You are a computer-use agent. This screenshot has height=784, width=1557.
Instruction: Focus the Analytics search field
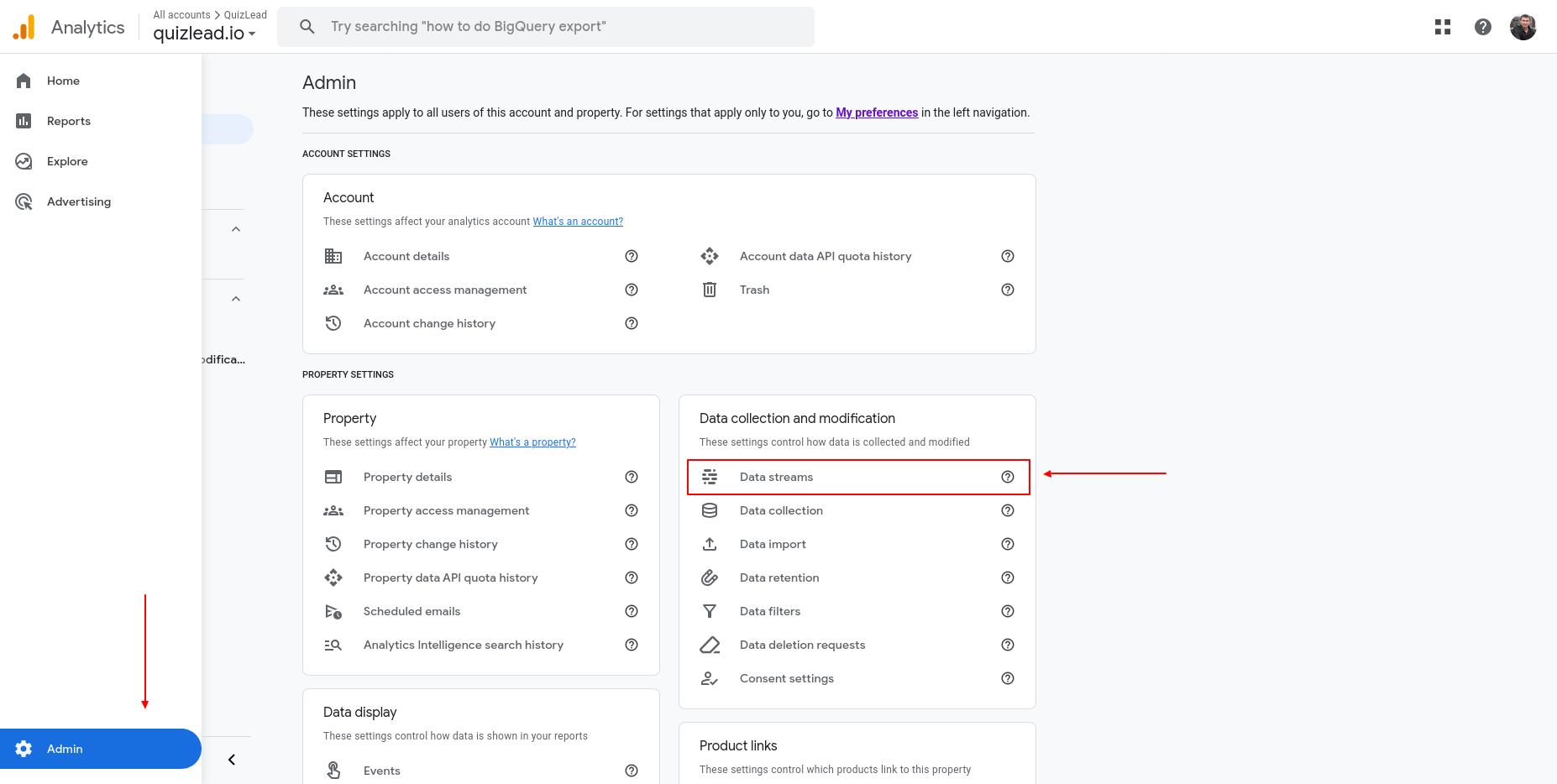(546, 27)
